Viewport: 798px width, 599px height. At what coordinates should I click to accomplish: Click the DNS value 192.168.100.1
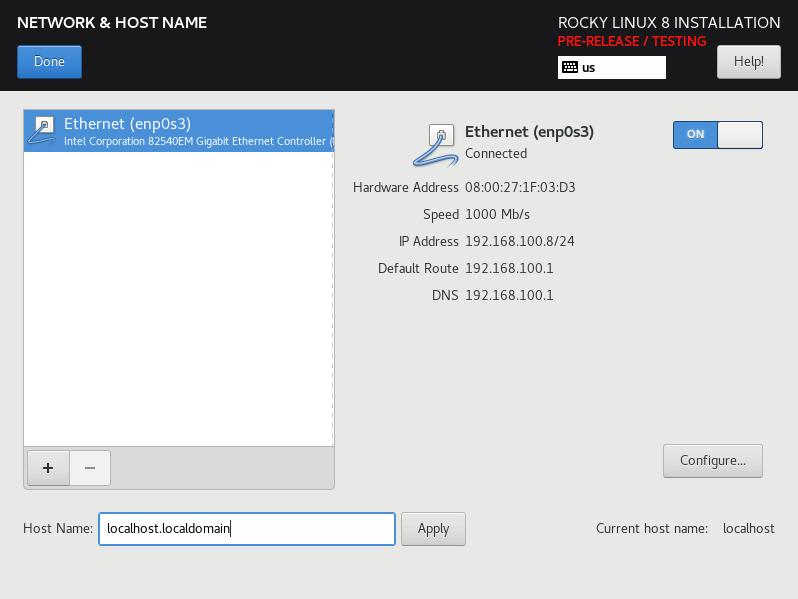[509, 295]
